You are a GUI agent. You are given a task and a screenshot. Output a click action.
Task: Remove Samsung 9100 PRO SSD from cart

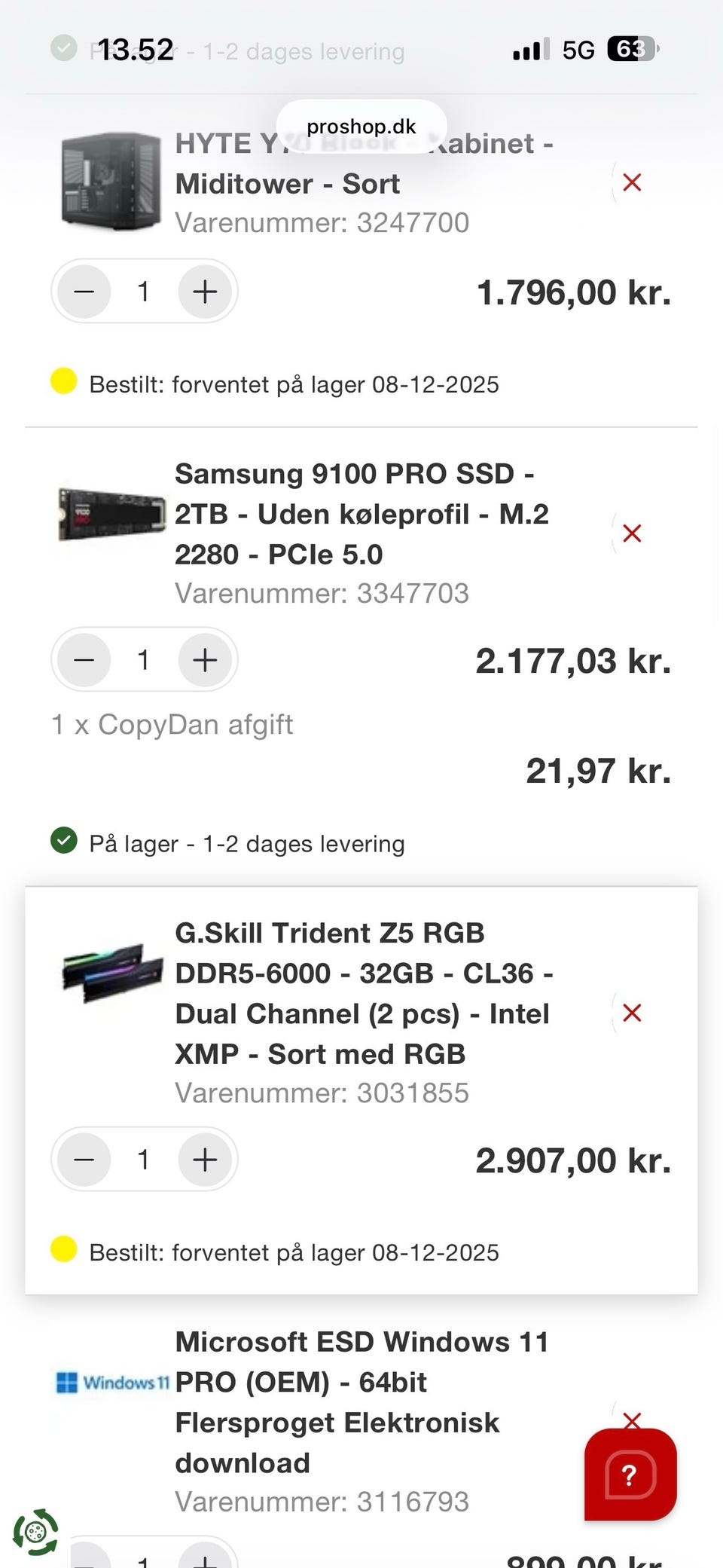tap(632, 533)
